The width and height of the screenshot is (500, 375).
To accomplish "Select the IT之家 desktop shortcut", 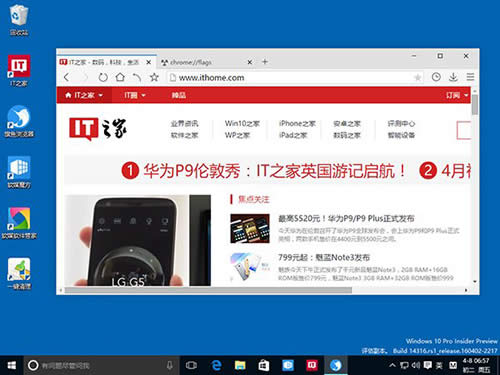I will click(x=19, y=71).
